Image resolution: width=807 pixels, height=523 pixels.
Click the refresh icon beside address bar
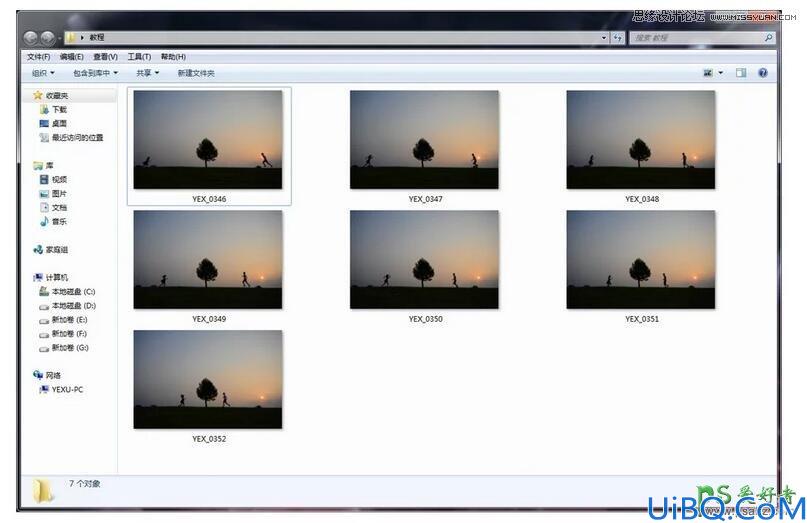tap(618, 38)
